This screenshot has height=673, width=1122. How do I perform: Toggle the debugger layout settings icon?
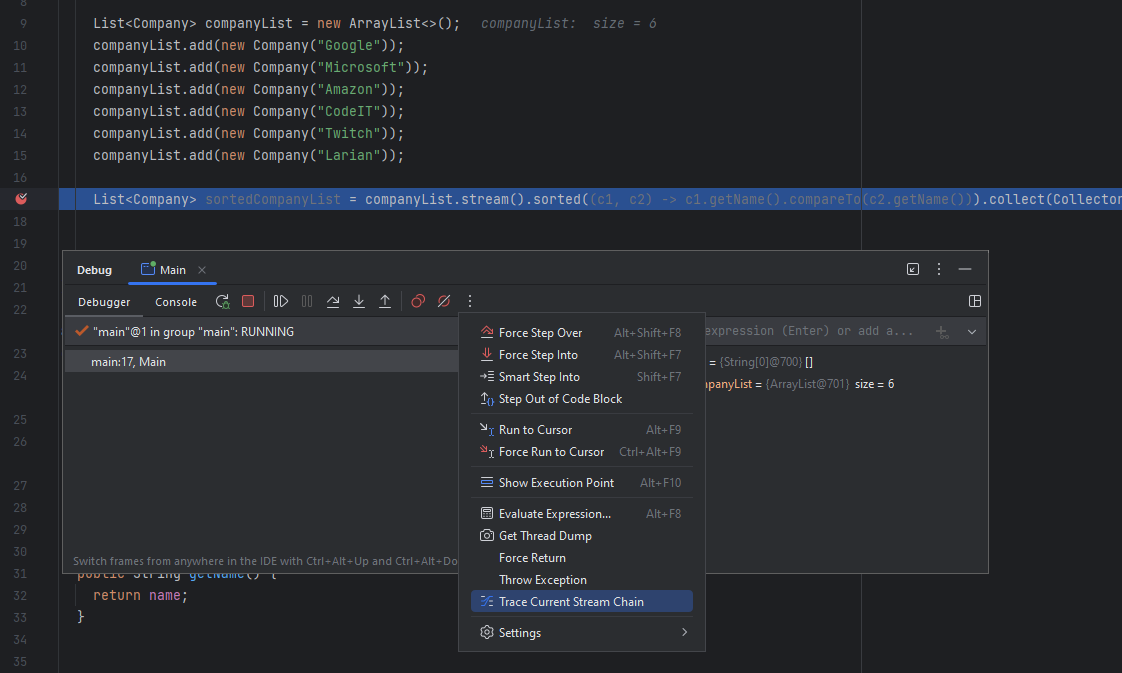tap(975, 301)
